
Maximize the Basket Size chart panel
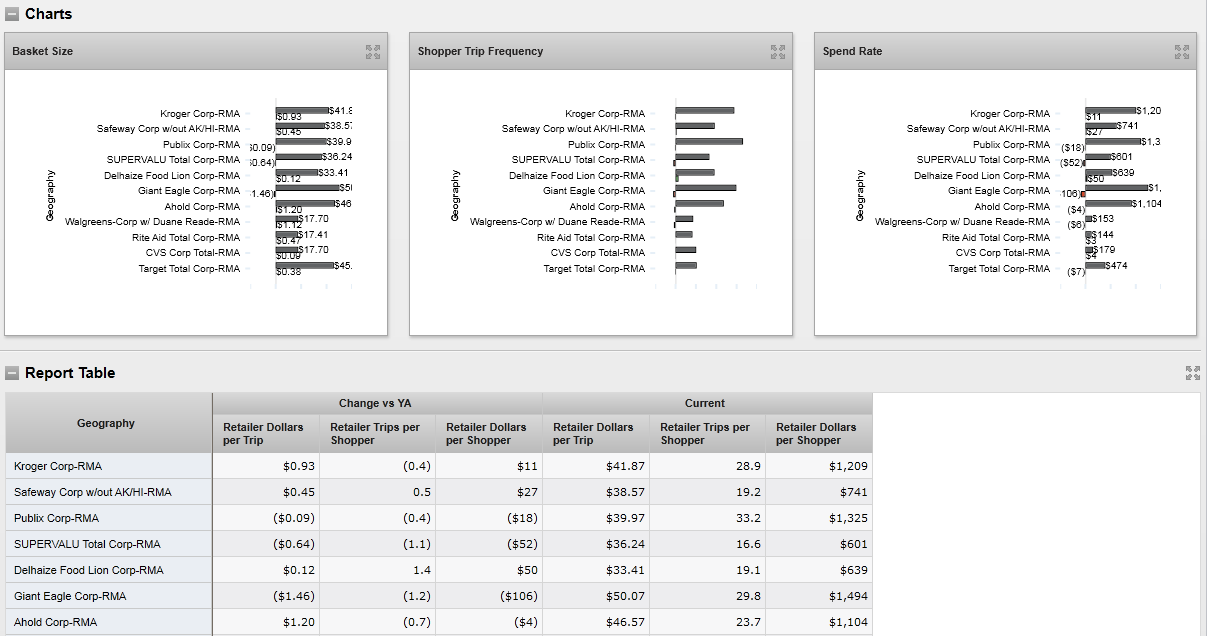coord(373,51)
